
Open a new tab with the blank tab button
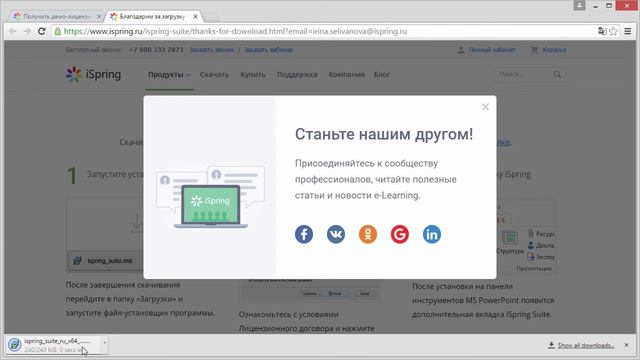point(211,17)
